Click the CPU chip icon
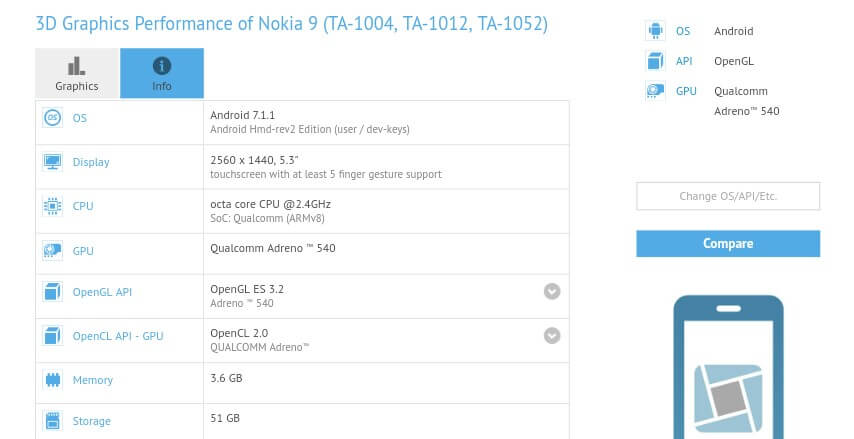This screenshot has height=439, width=854. pyautogui.click(x=52, y=206)
